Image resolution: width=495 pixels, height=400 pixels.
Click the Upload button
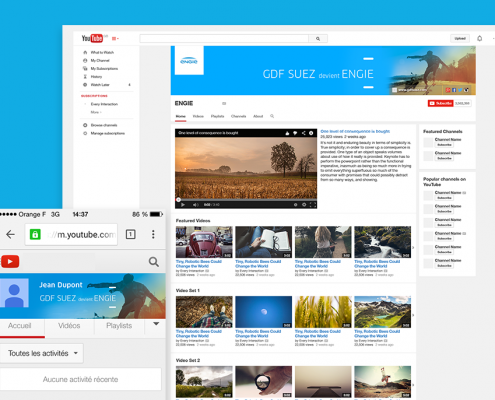pyautogui.click(x=460, y=38)
